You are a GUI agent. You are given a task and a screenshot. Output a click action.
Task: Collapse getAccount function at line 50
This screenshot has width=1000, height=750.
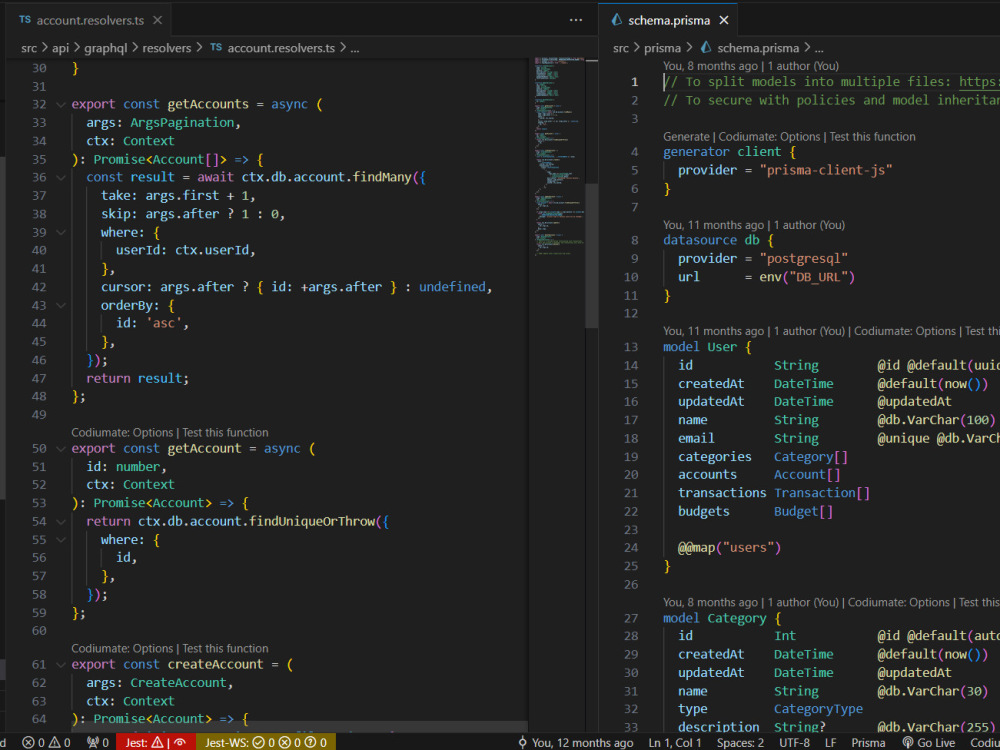(61, 448)
